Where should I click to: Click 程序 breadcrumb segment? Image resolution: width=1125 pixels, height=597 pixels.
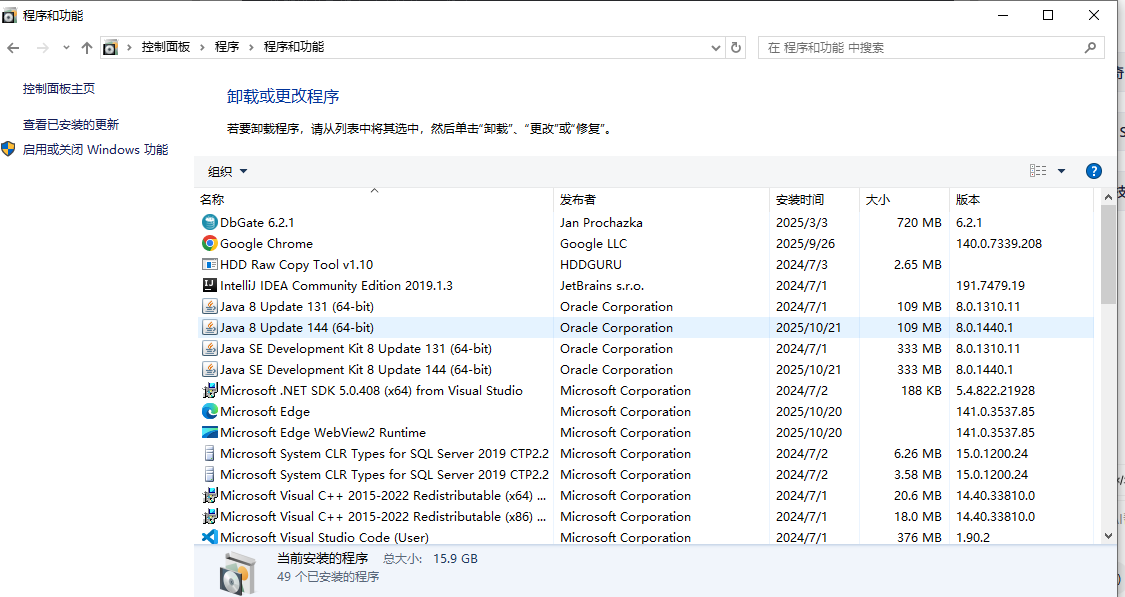pyautogui.click(x=227, y=47)
